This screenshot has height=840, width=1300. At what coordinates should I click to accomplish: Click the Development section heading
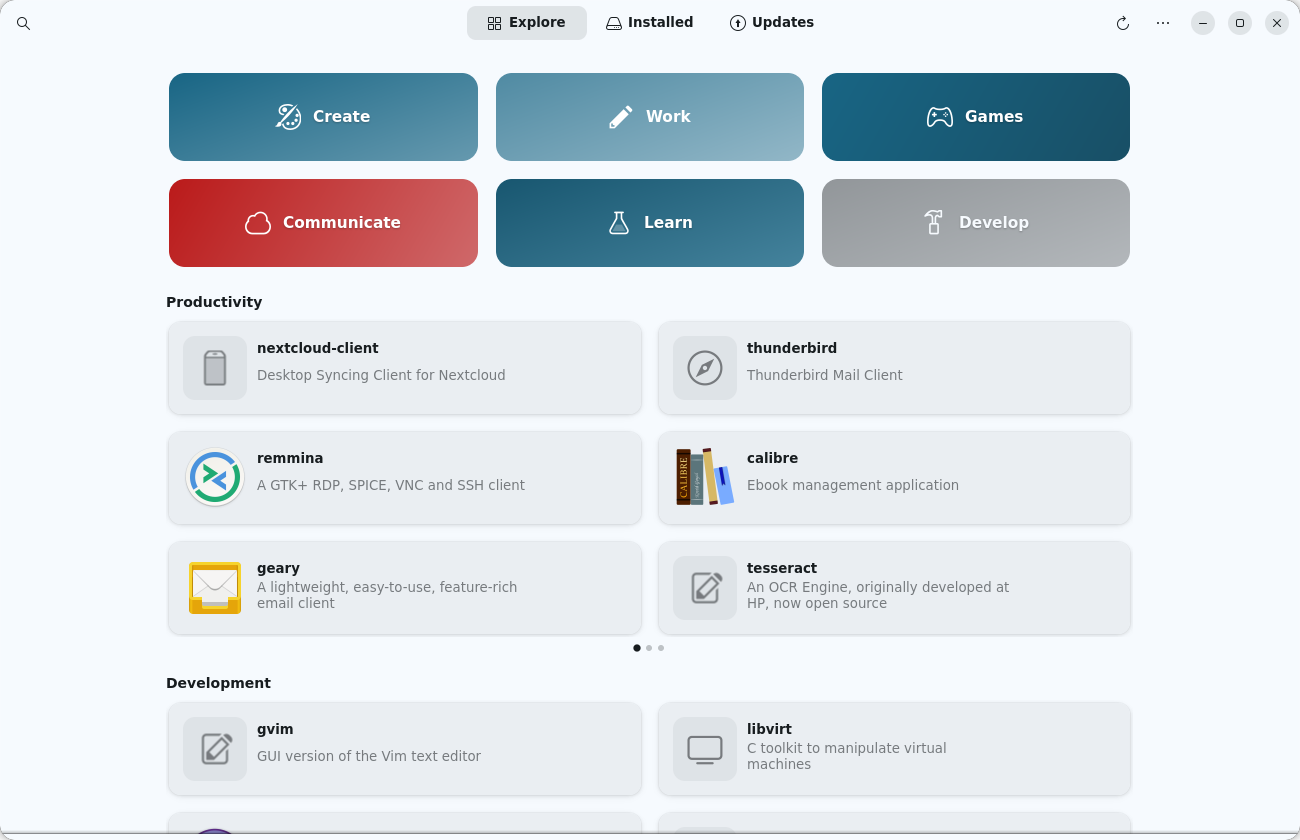(x=218, y=683)
